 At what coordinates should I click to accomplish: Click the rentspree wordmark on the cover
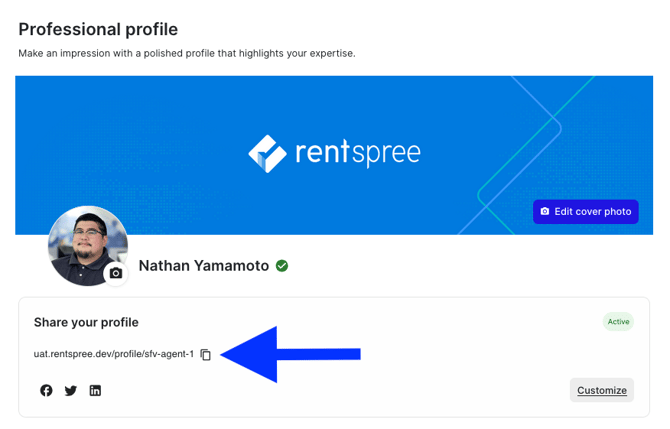point(358,153)
